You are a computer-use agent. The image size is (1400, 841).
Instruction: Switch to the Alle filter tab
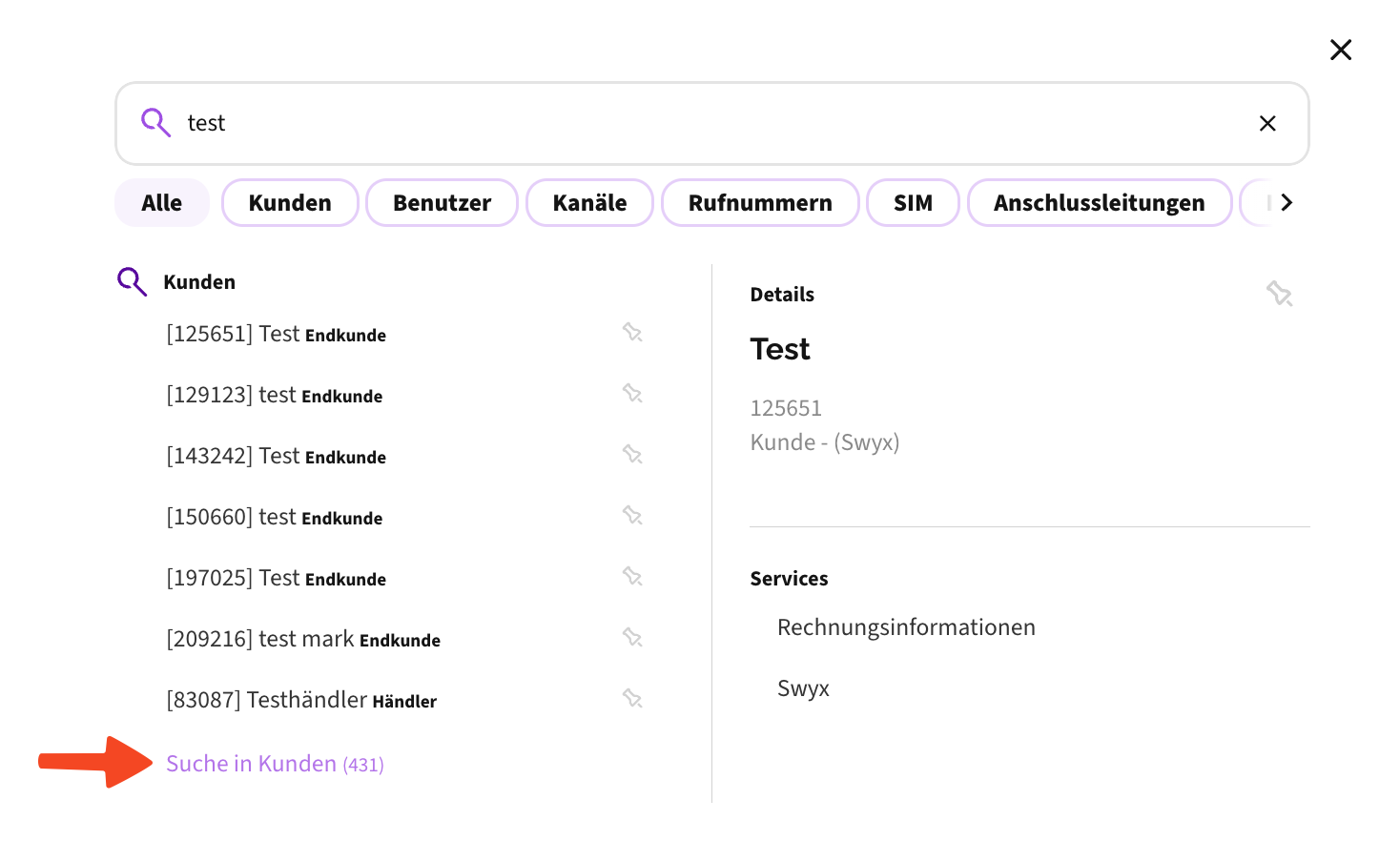point(161,202)
